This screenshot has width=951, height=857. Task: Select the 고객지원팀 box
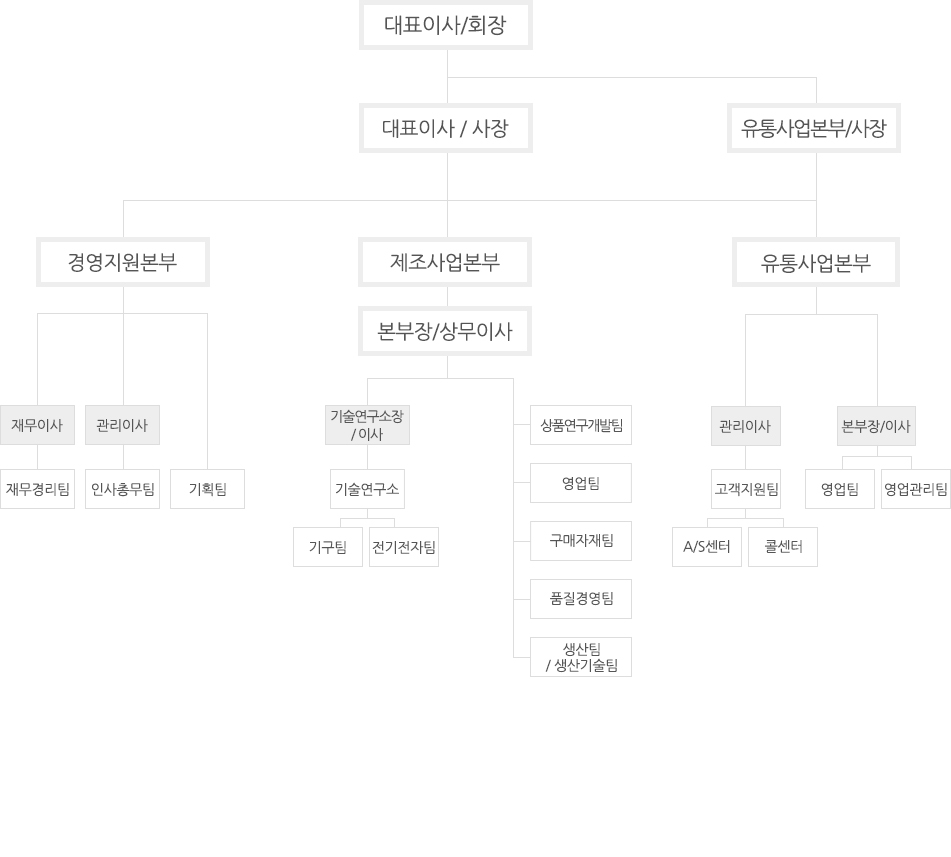[x=746, y=489]
